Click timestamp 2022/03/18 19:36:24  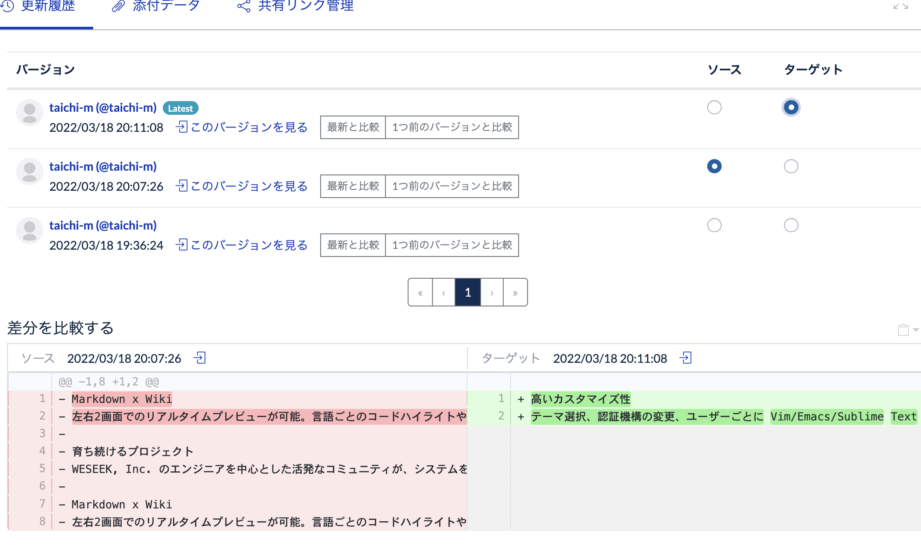tap(106, 245)
